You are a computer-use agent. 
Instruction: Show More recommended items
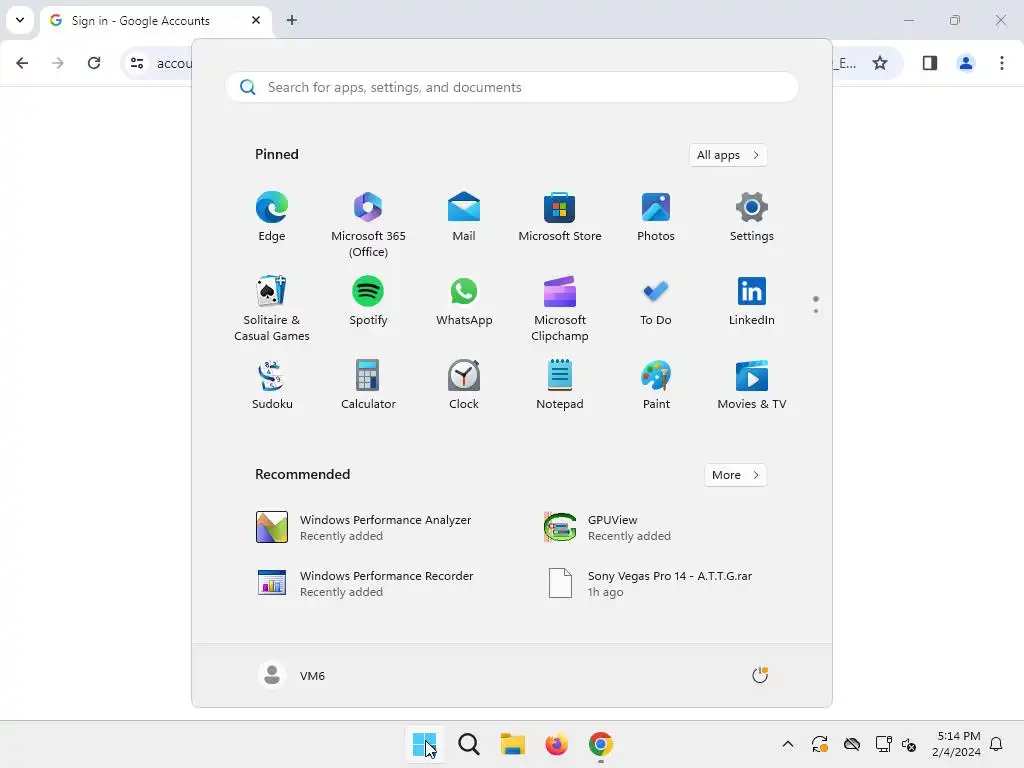point(735,475)
